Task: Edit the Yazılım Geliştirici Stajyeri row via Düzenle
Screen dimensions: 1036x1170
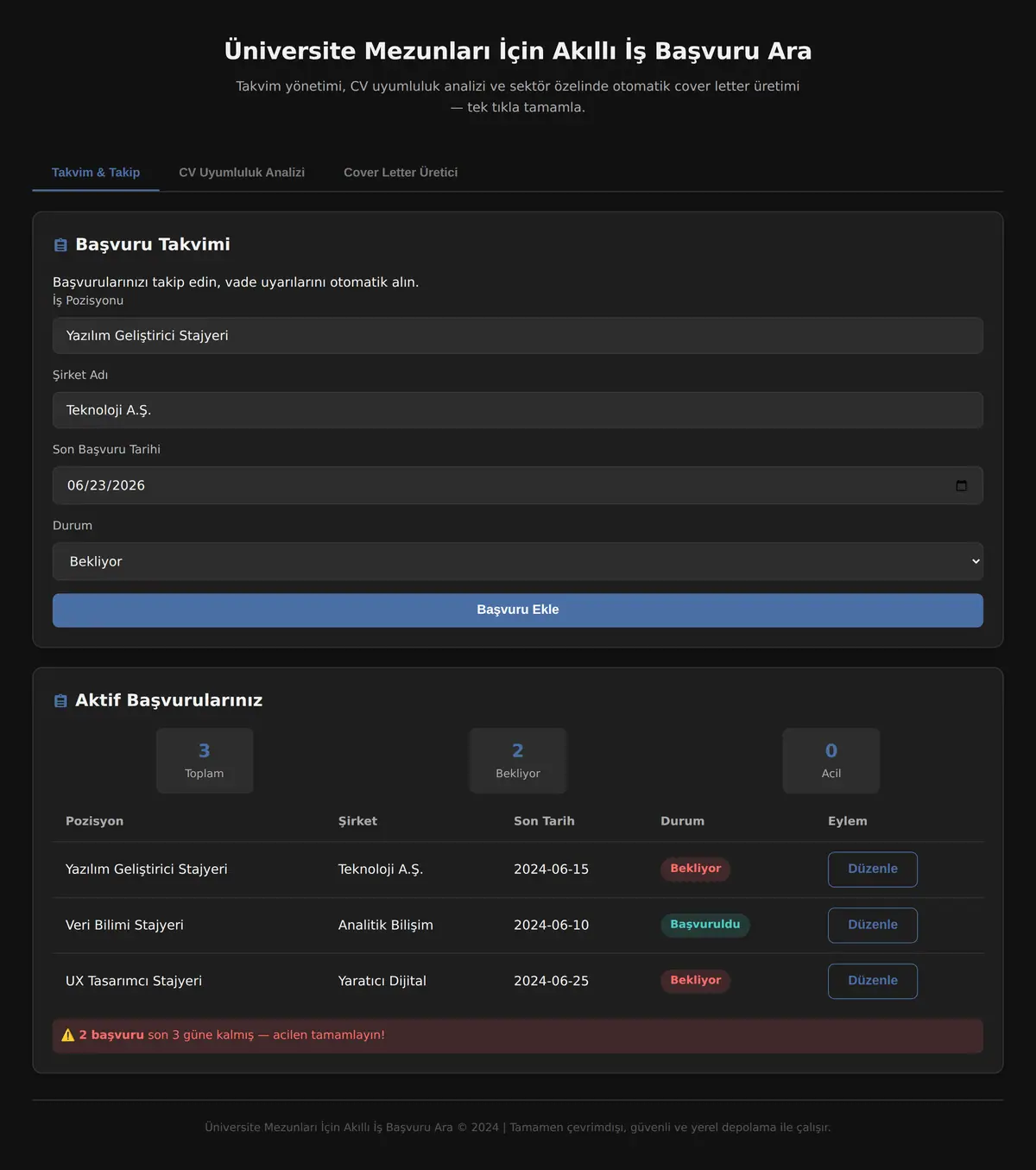Action: pyautogui.click(x=873, y=870)
